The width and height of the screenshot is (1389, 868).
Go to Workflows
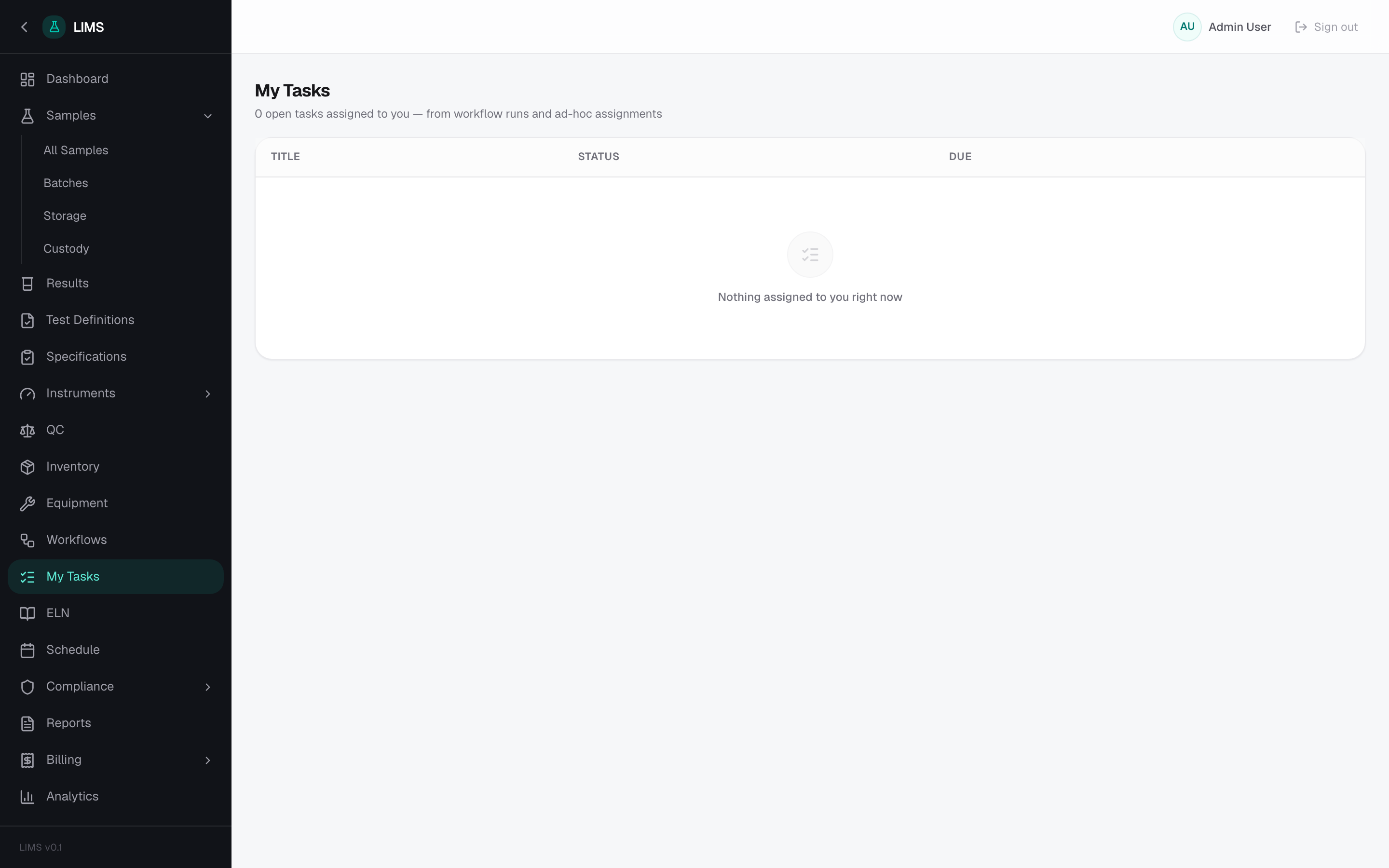point(115,540)
